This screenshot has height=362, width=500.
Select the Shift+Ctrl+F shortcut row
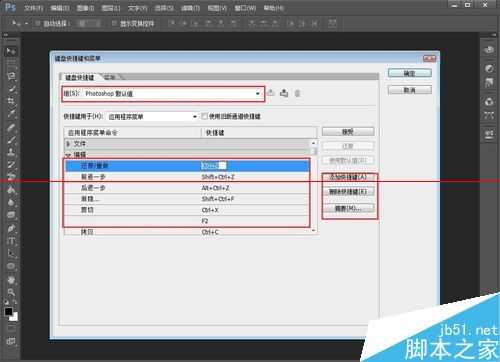pyautogui.click(x=187, y=199)
